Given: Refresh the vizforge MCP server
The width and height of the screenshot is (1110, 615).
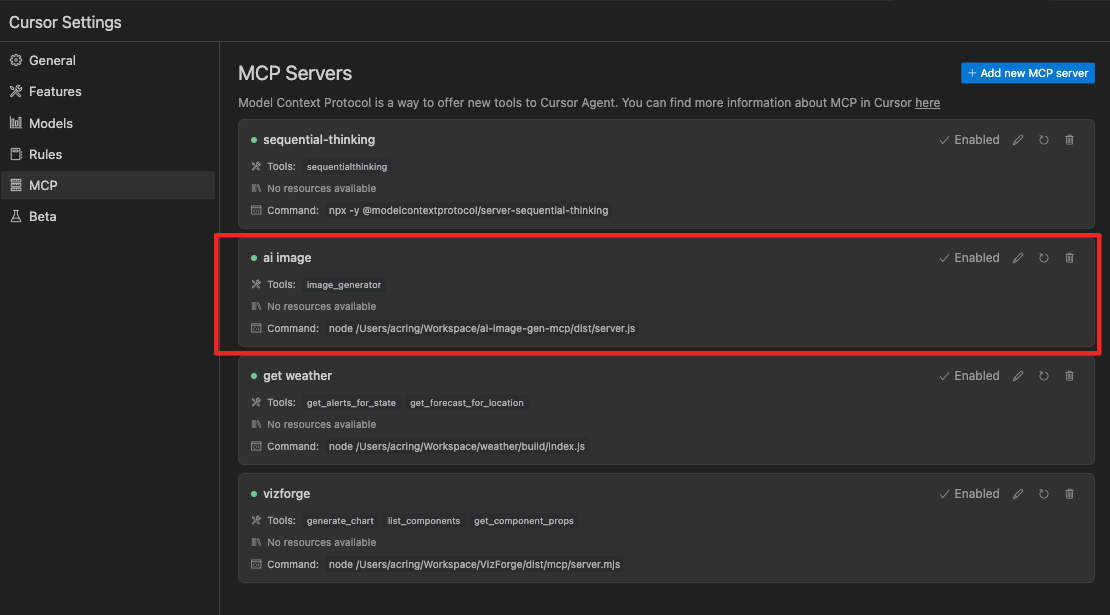Looking at the screenshot, I should point(1044,494).
